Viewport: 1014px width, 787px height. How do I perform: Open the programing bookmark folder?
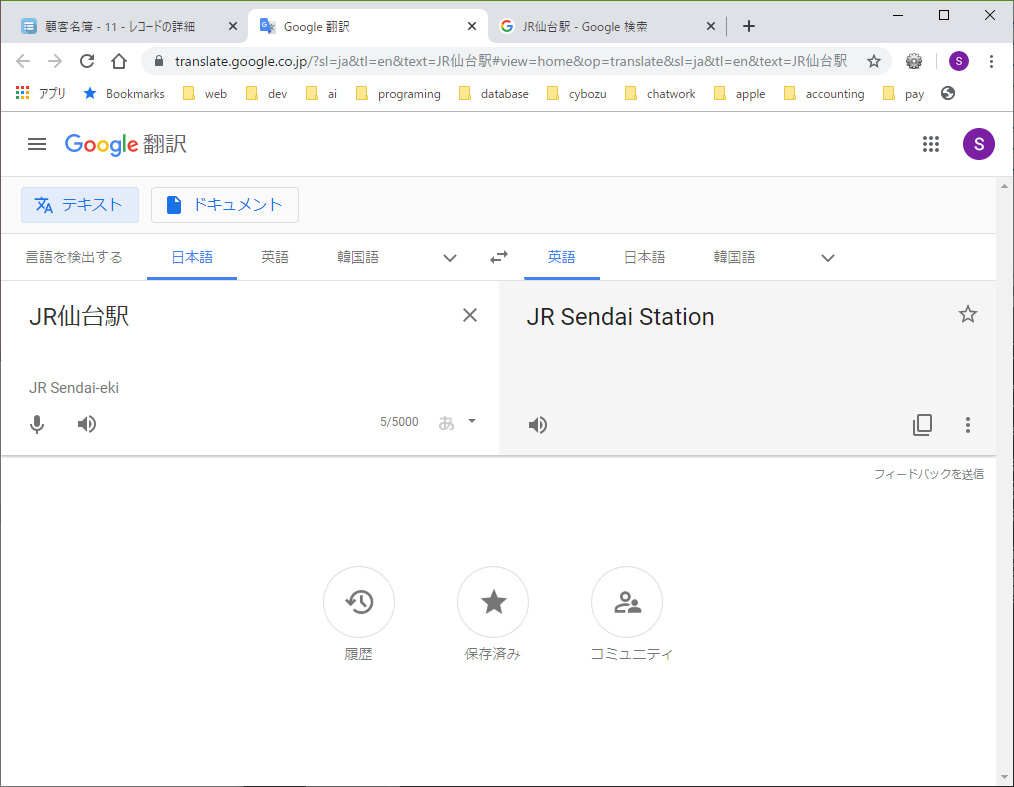[x=398, y=94]
